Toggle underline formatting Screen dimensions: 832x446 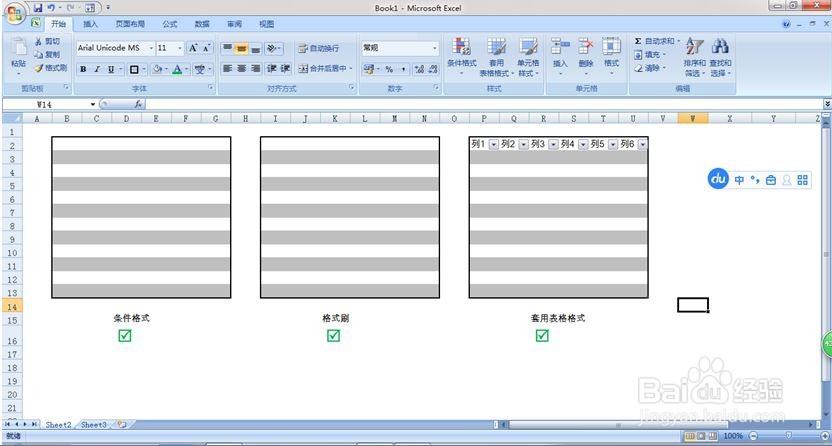111,69
